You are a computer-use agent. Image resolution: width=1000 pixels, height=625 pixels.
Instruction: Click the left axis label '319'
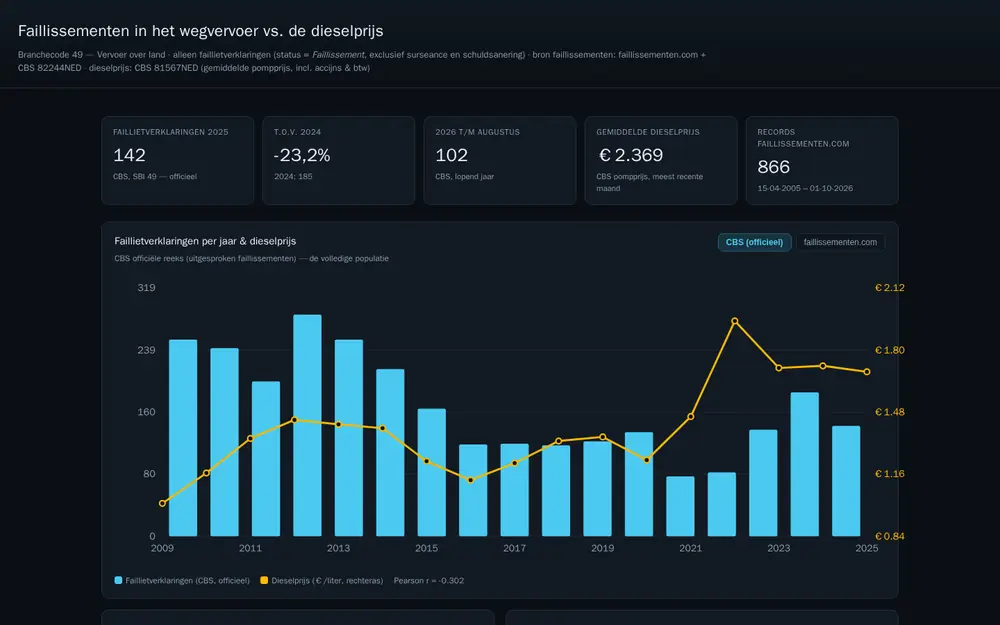point(147,288)
